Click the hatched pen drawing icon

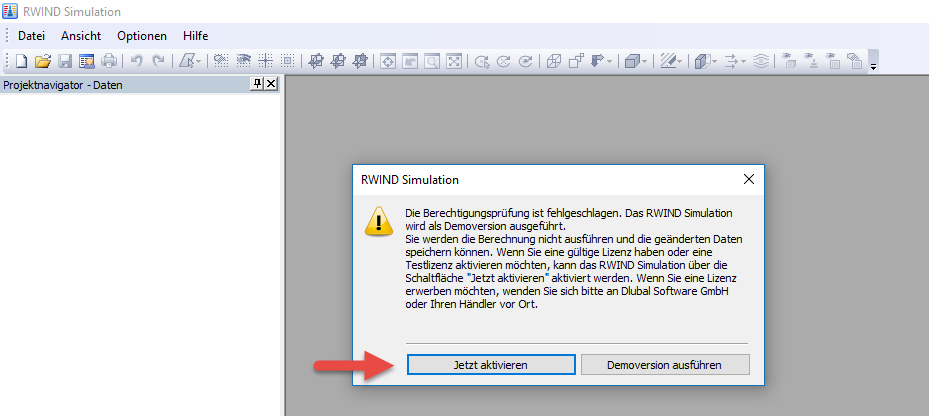pyautogui.click(x=668, y=60)
